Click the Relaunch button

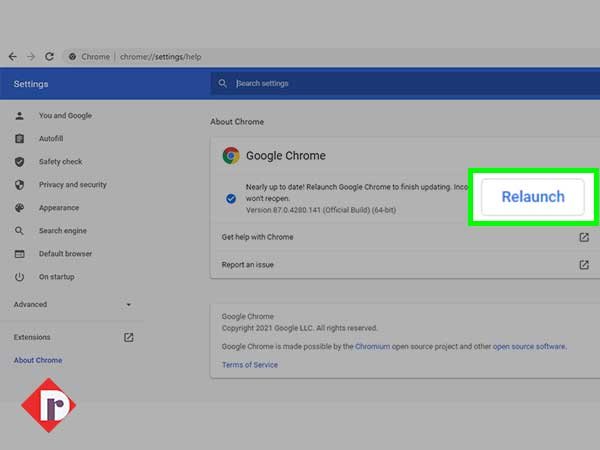tap(533, 197)
